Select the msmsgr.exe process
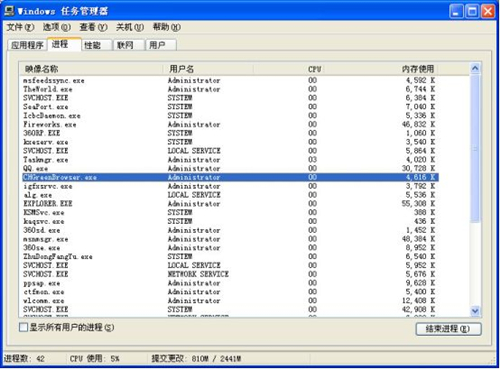 click(230, 239)
